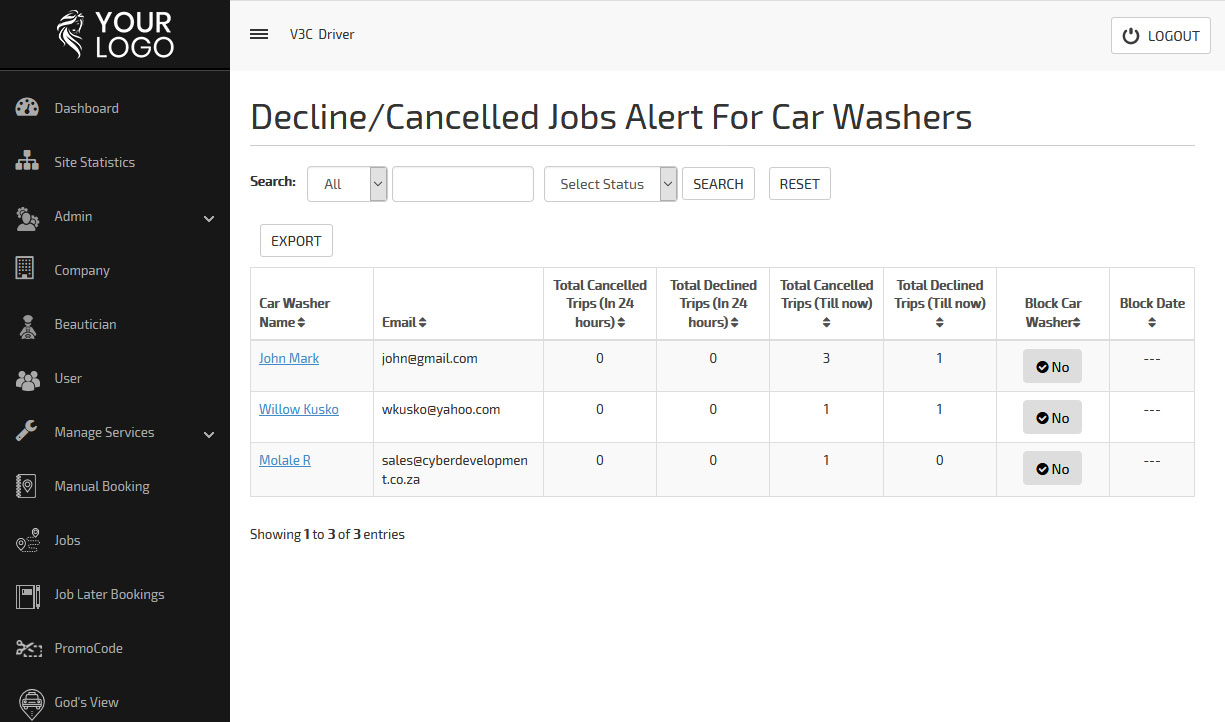This screenshot has height=722, width=1225.
Task: Click the Site Statistics hierarchy icon
Action: pos(27,162)
